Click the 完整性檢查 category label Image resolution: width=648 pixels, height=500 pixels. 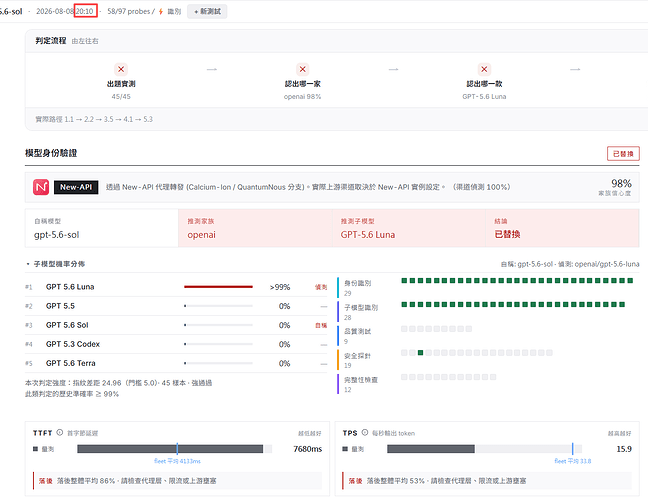361,380
